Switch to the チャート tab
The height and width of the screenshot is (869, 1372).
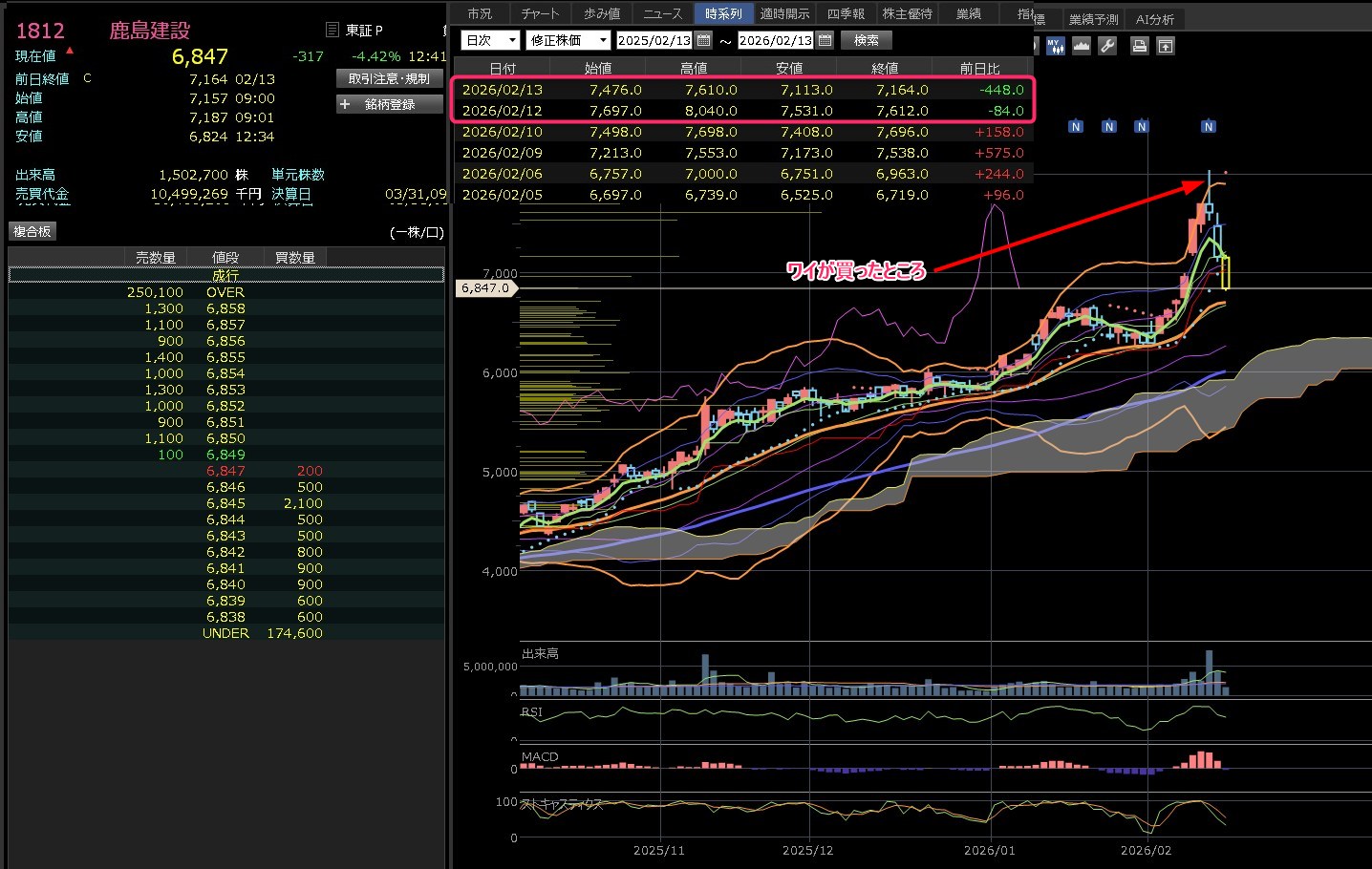(540, 13)
